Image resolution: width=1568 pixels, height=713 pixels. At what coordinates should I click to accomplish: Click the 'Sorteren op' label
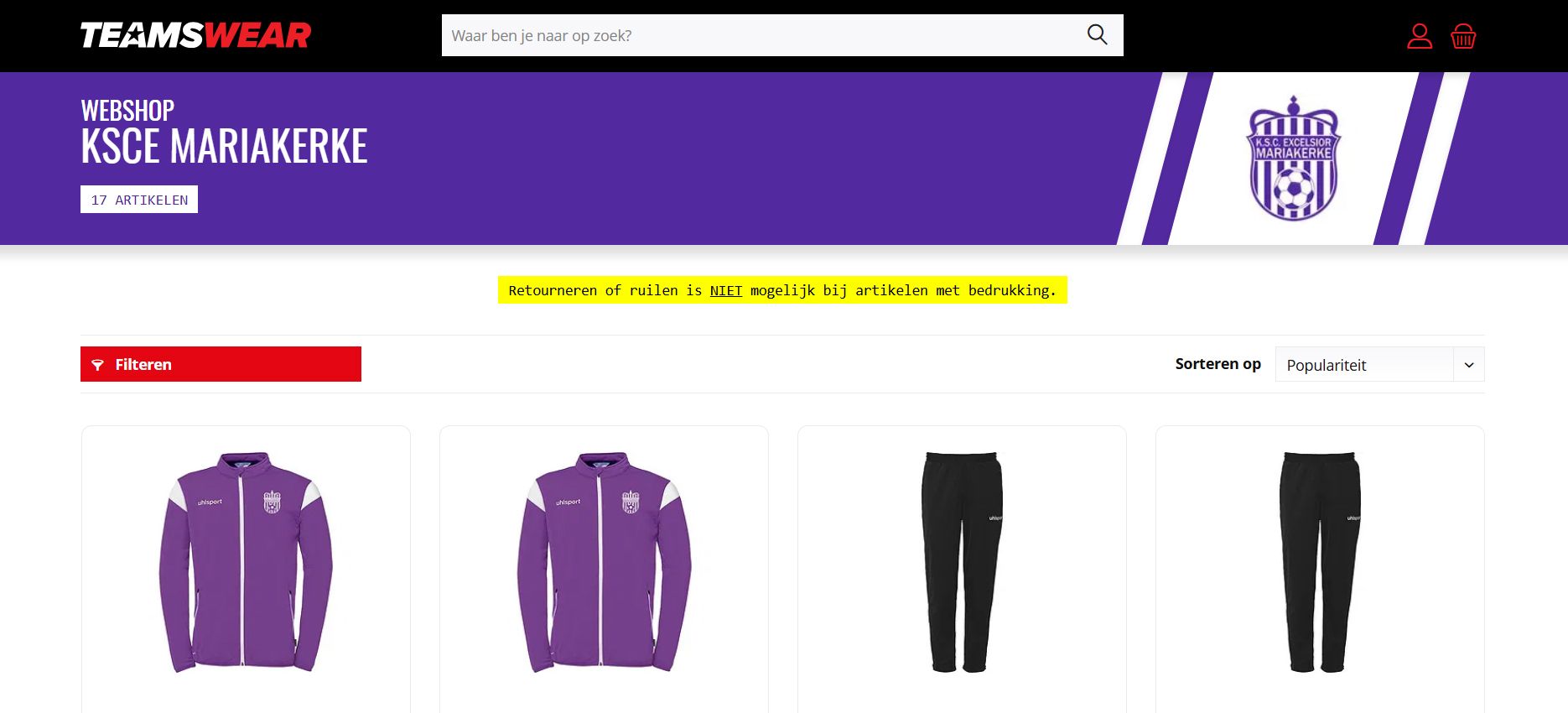click(1218, 364)
